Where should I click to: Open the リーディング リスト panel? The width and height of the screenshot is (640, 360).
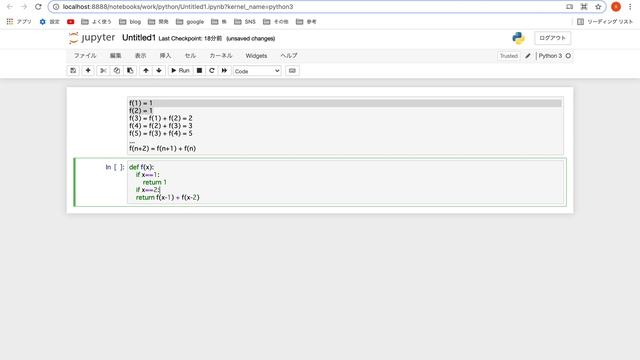coord(605,22)
